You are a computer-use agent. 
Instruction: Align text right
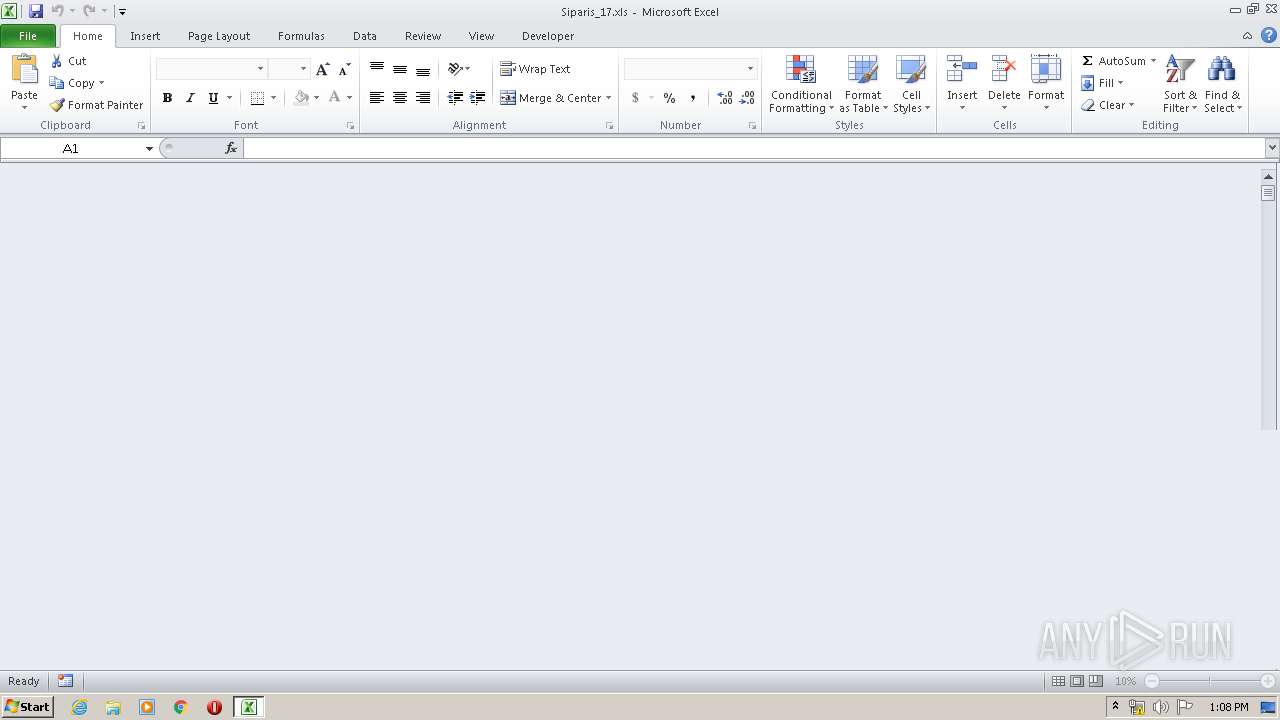(423, 98)
